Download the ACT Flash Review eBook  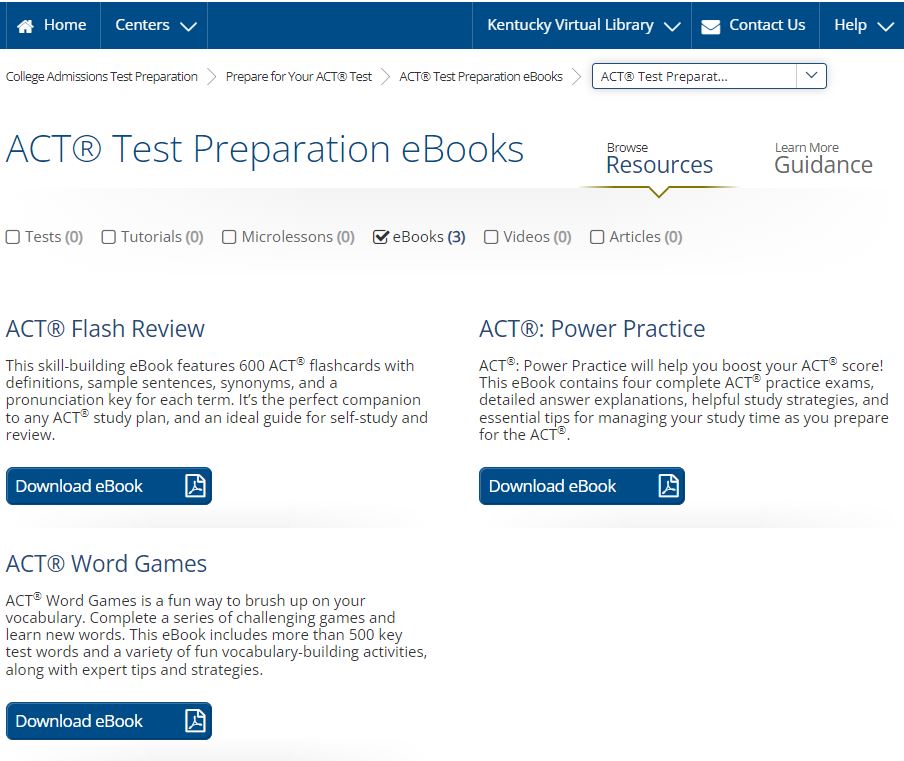coord(109,486)
